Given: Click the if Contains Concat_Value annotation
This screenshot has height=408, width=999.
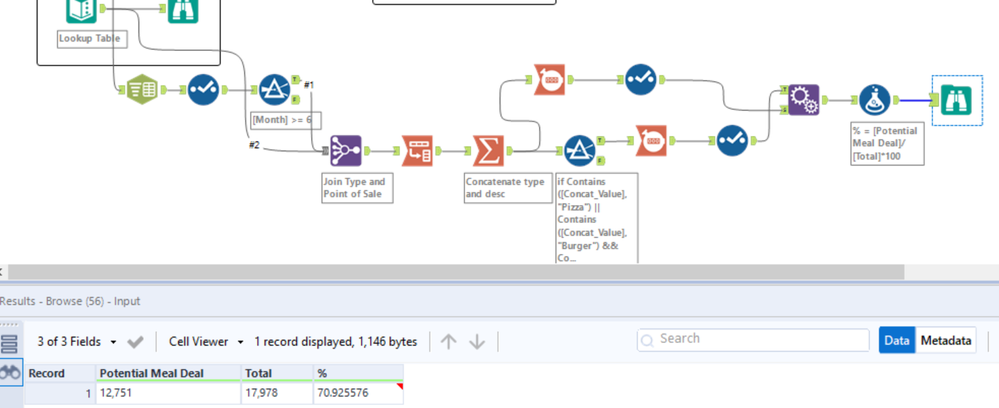Looking at the screenshot, I should click(x=596, y=218).
